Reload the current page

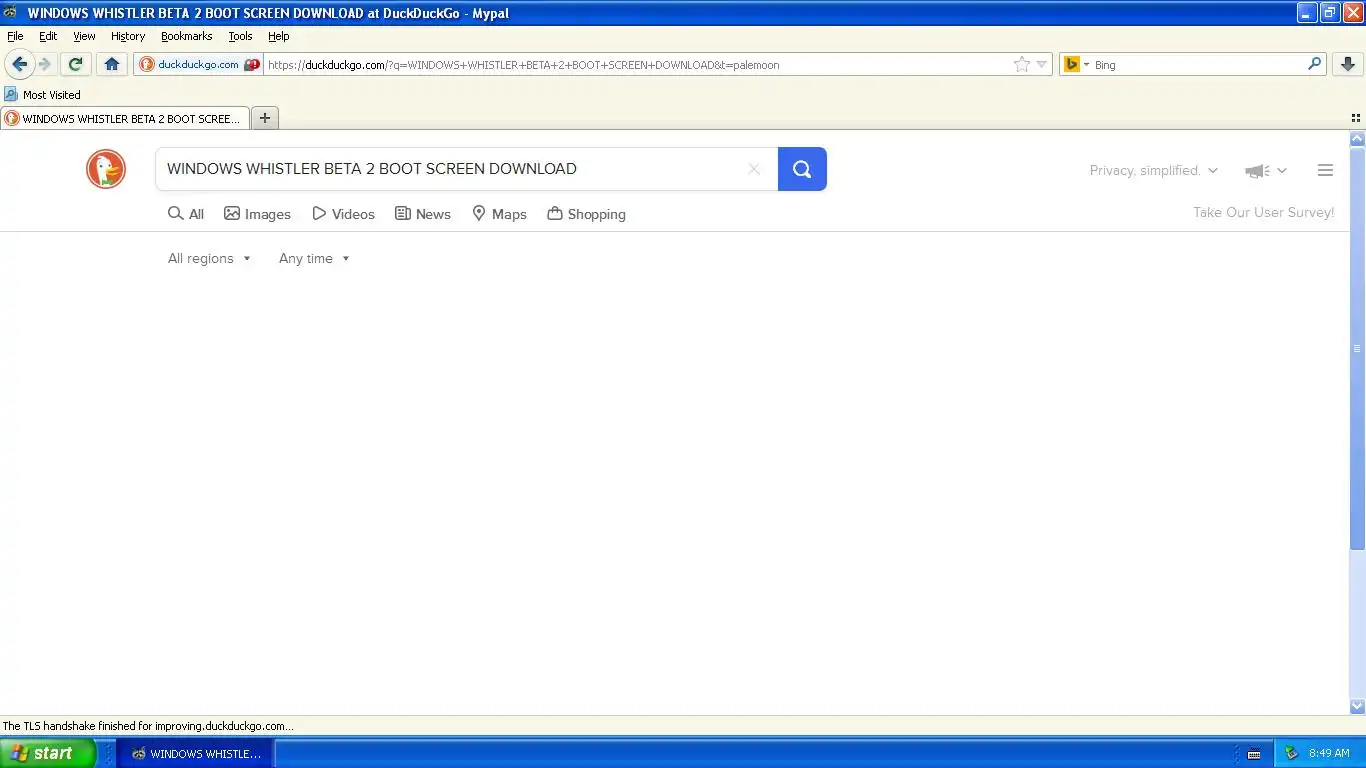75,64
